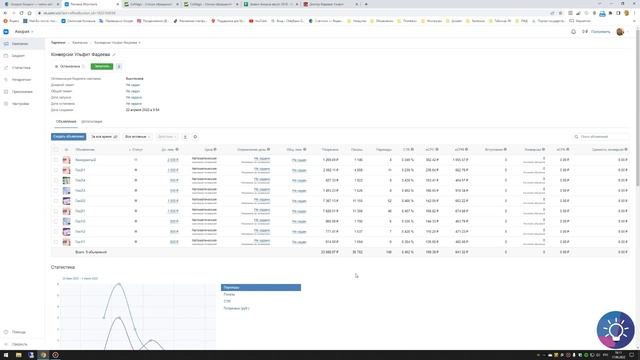Open the Все активные filter dropdown

tap(138, 137)
